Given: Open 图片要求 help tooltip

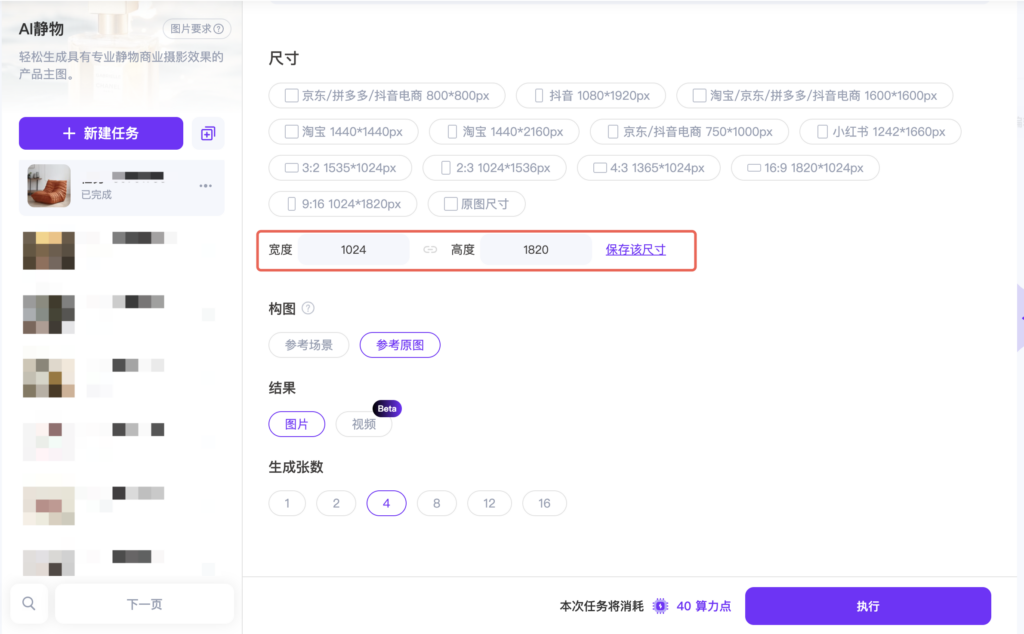Looking at the screenshot, I should 197,29.
